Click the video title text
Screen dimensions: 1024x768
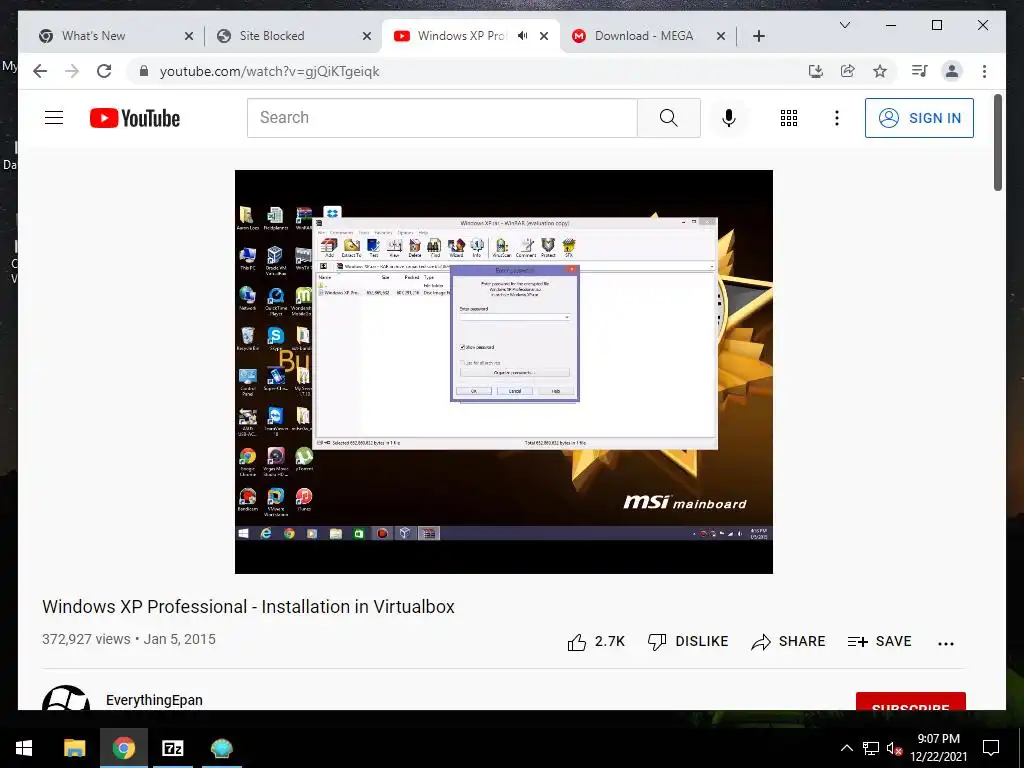[x=248, y=607]
